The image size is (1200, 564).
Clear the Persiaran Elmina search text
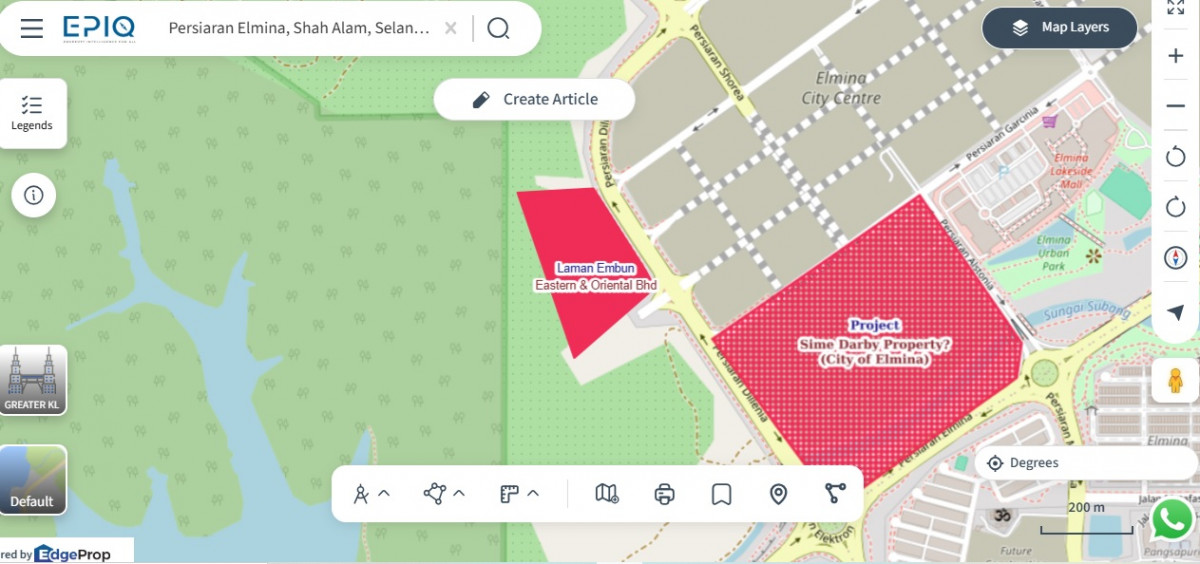click(451, 28)
